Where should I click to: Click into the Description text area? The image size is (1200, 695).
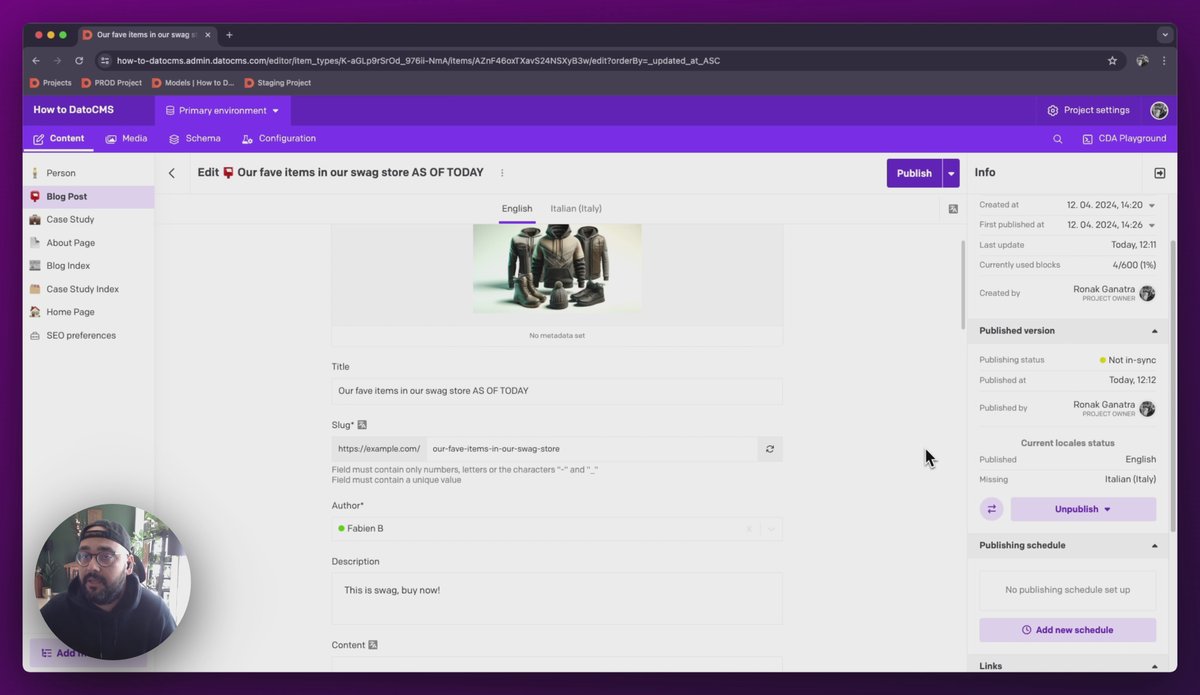pyautogui.click(x=557, y=598)
